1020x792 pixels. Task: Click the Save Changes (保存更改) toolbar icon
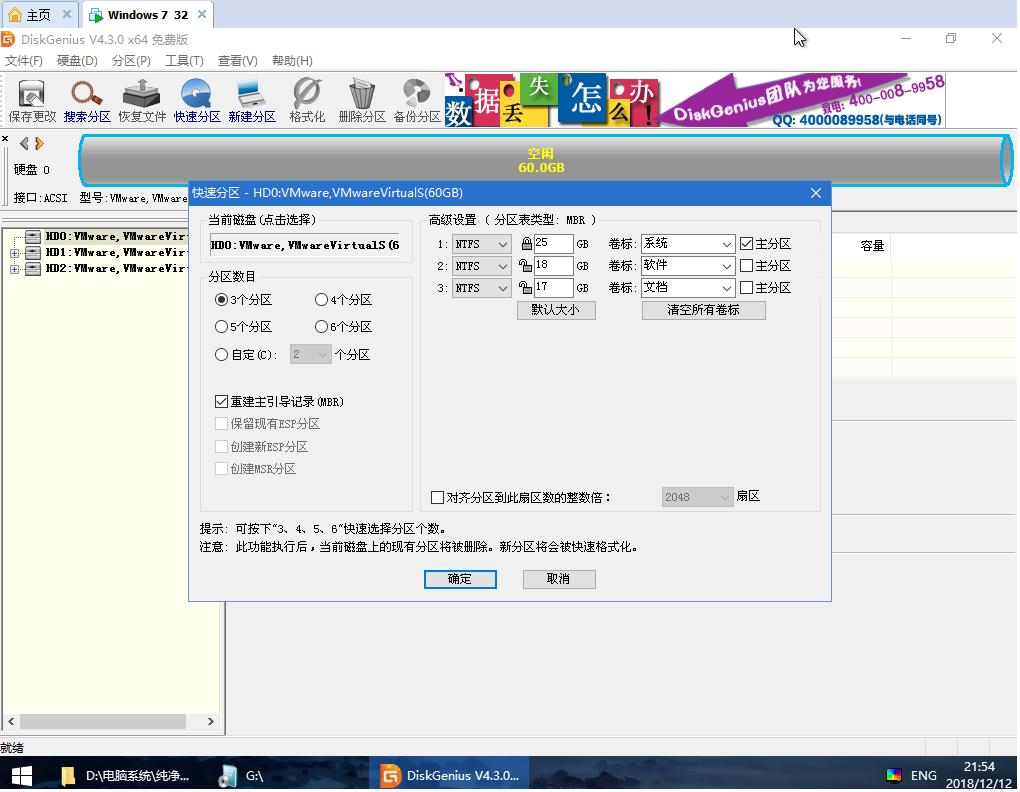(31, 101)
